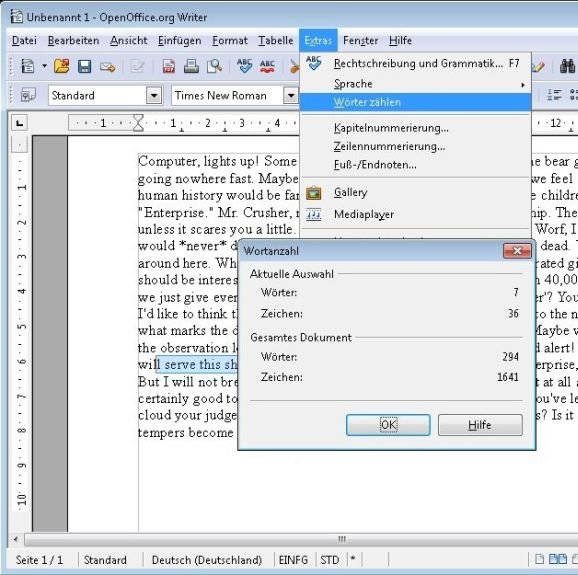Image resolution: width=578 pixels, height=575 pixels.
Task: Click the text 'Computer, lights up!'
Action: pyautogui.click(x=198, y=161)
